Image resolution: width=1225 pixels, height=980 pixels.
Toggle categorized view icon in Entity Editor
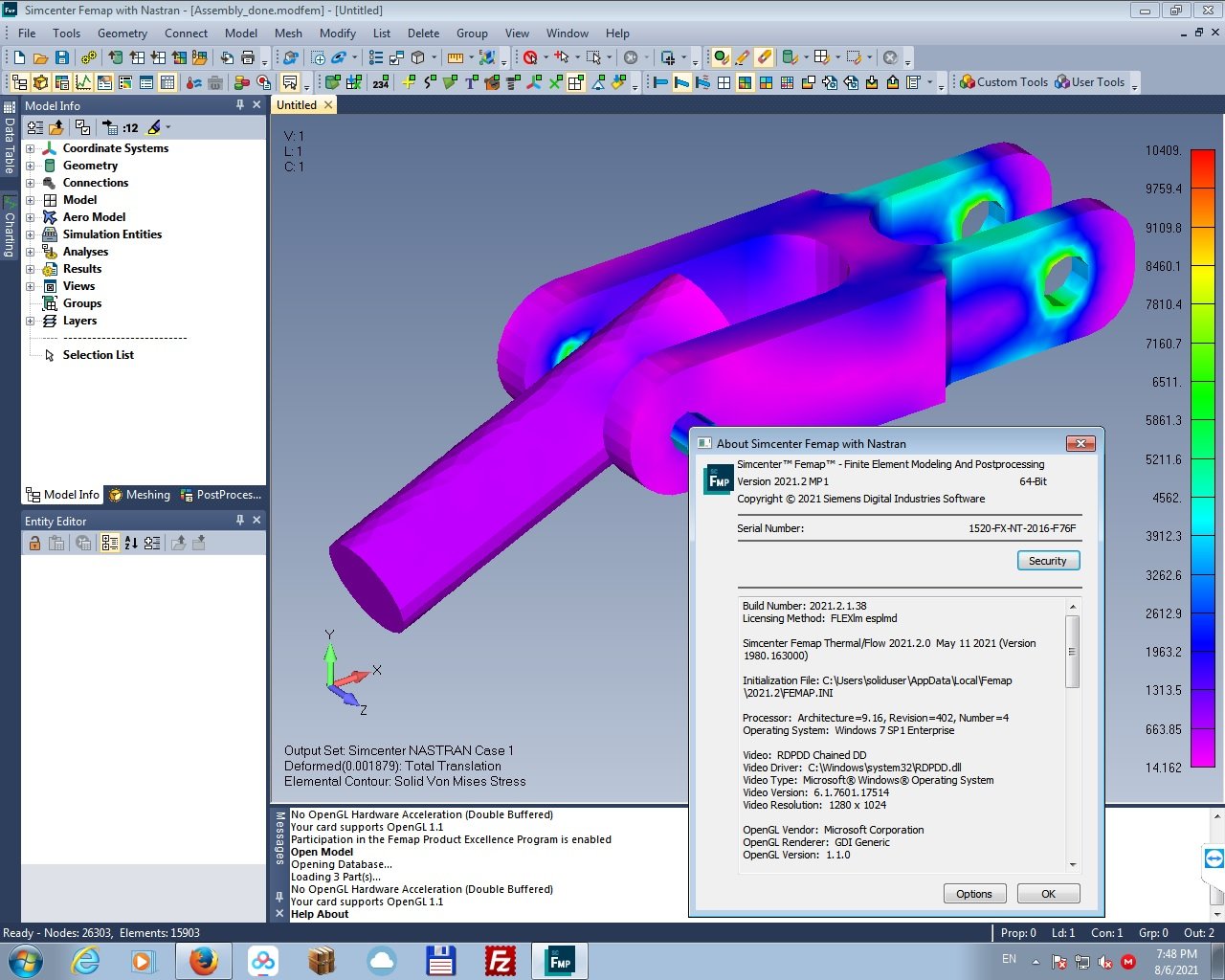[110, 544]
